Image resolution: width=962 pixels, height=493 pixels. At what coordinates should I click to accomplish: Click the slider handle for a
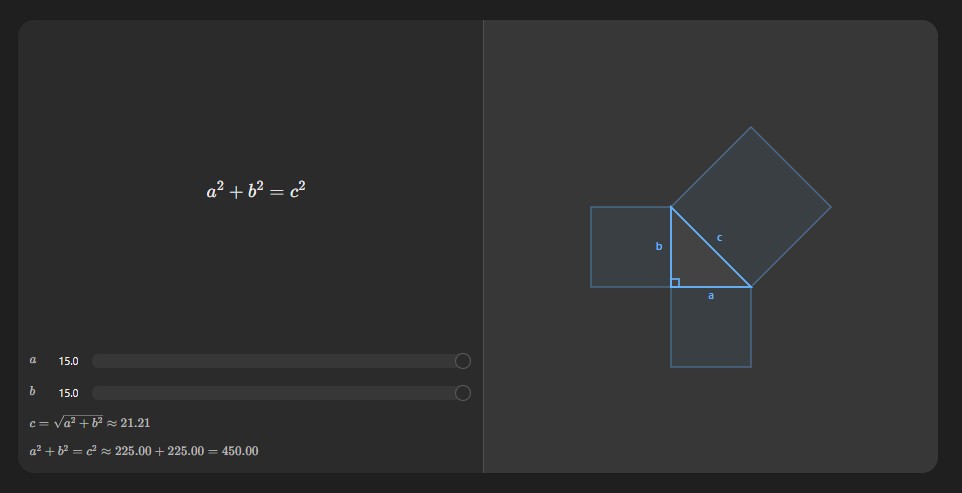click(x=462, y=361)
